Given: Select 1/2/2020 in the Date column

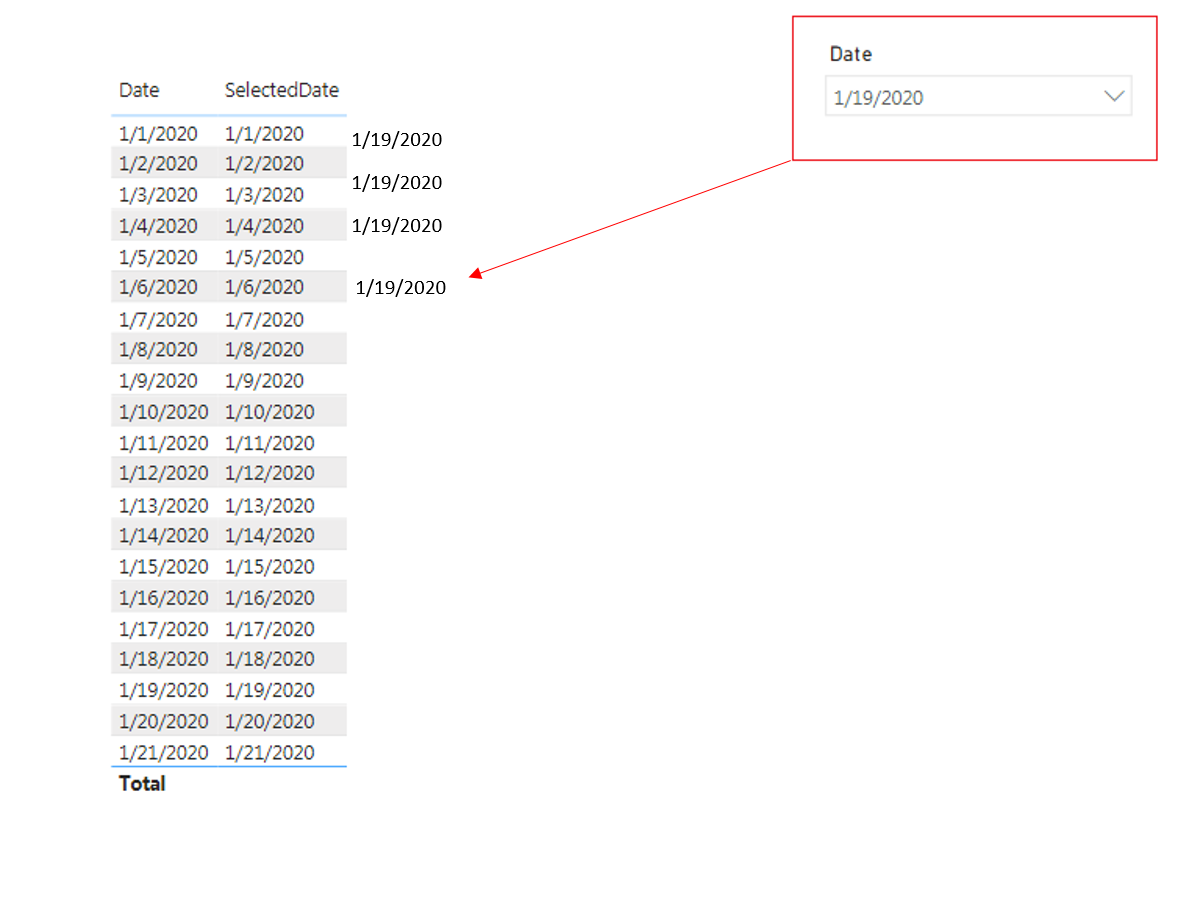Looking at the screenshot, I should [158, 164].
